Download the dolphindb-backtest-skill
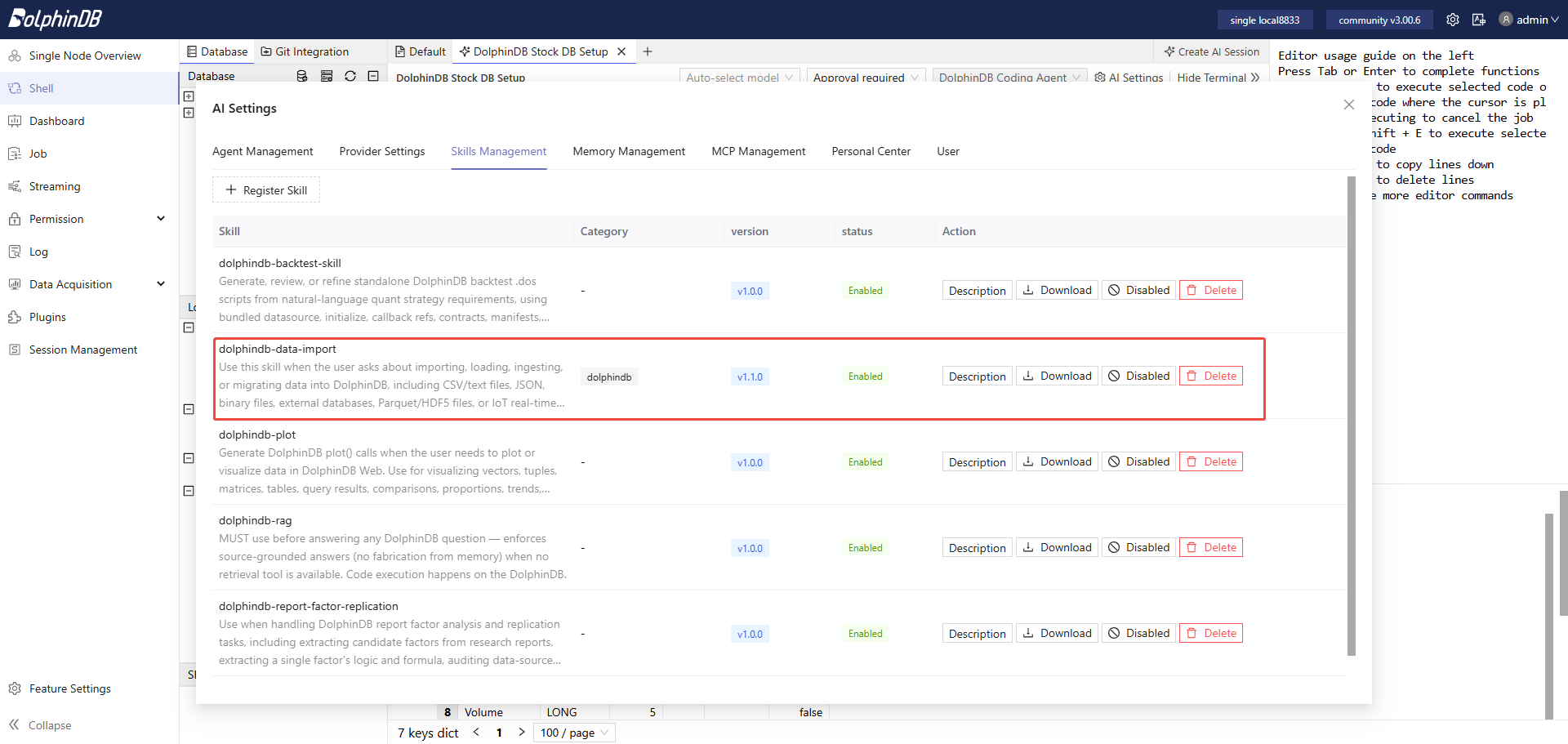Viewport: 1568px width, 744px height. (1057, 291)
